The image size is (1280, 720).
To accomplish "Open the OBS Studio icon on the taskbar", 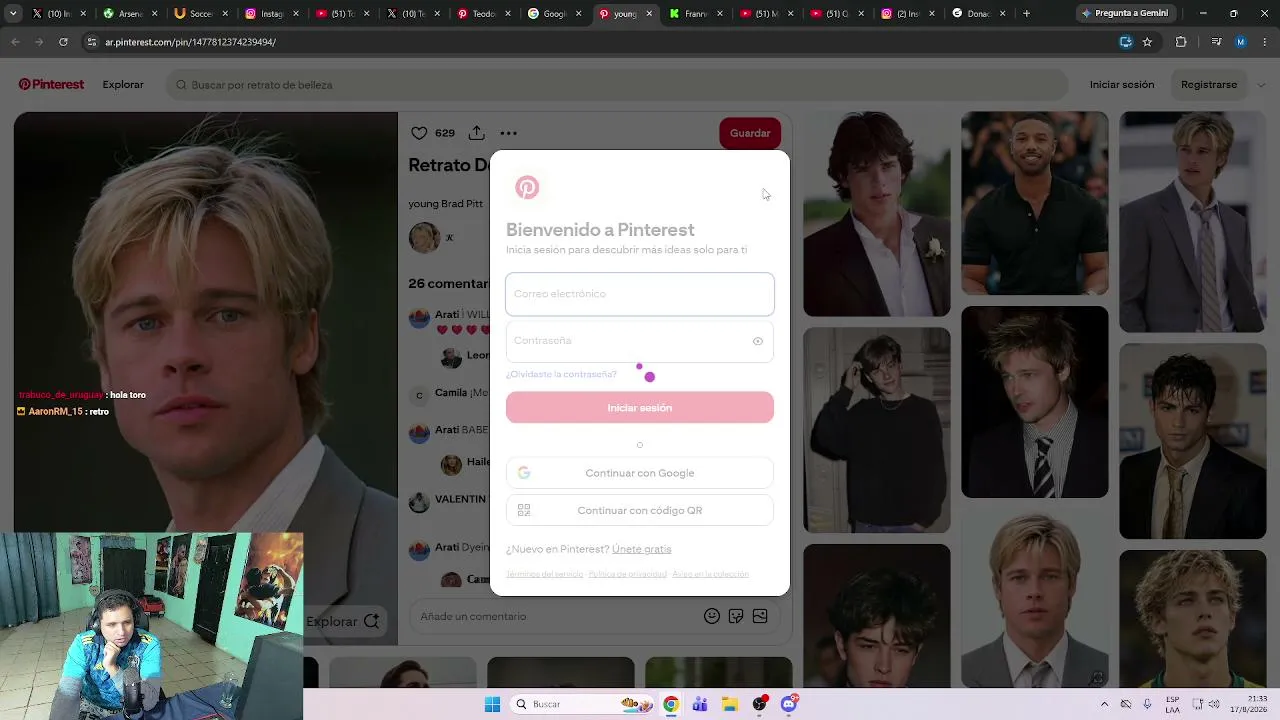I will click(760, 704).
